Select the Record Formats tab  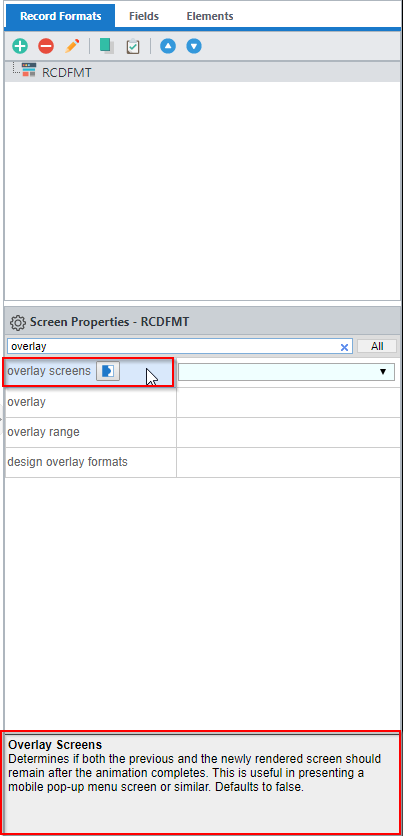60,16
